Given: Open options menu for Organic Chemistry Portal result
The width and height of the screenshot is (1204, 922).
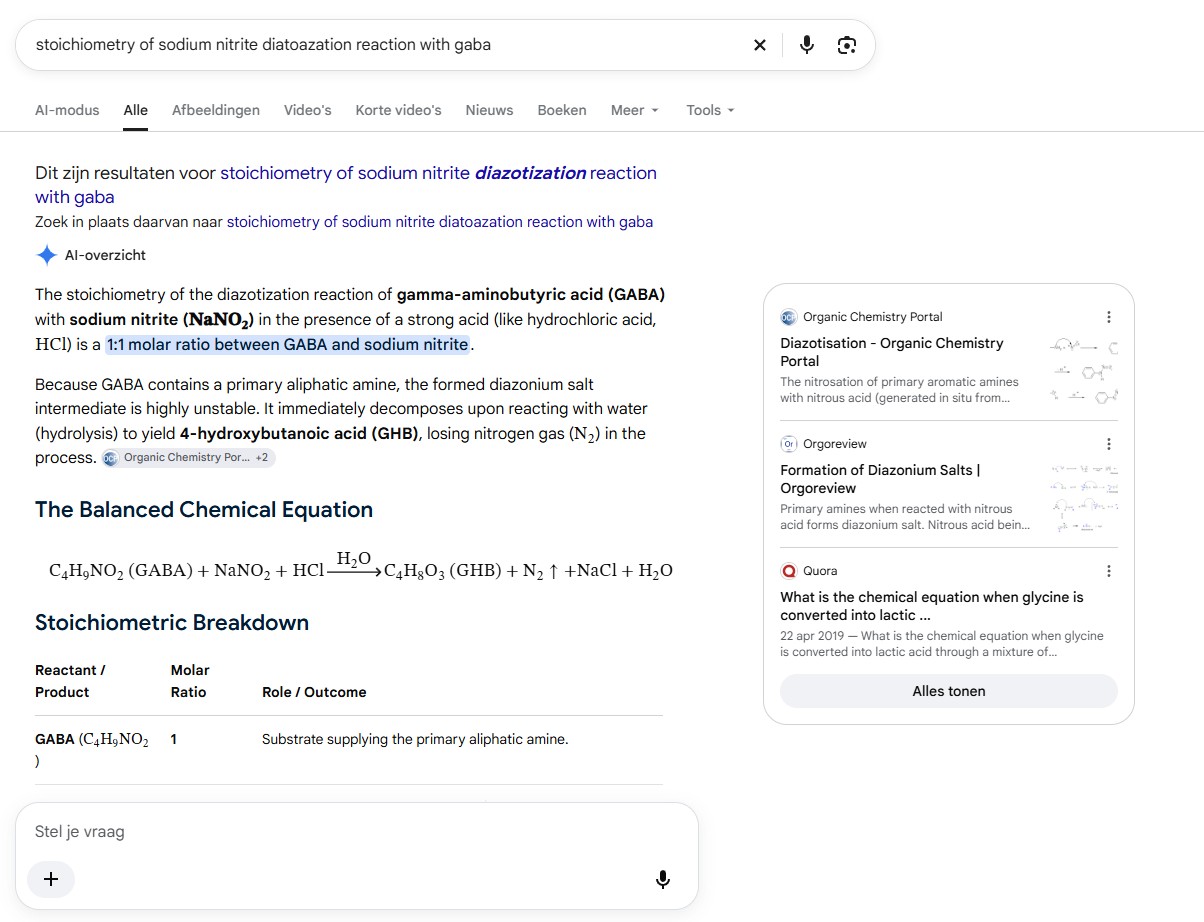Looking at the screenshot, I should [1108, 317].
